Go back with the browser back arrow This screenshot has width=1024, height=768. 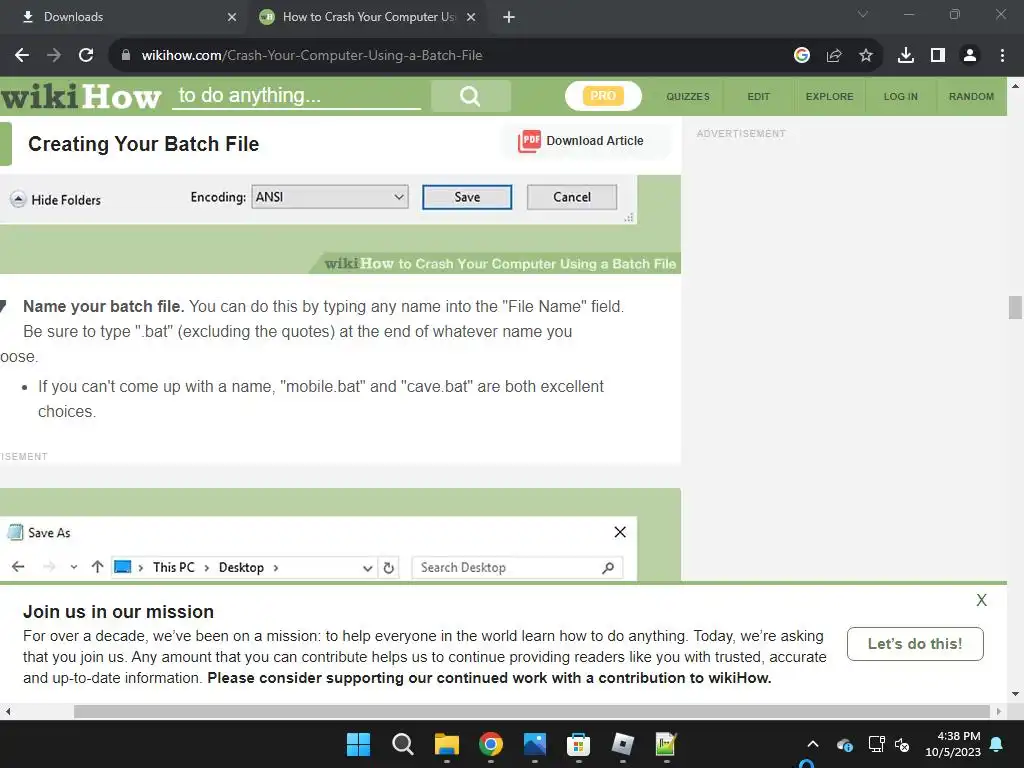coord(22,56)
